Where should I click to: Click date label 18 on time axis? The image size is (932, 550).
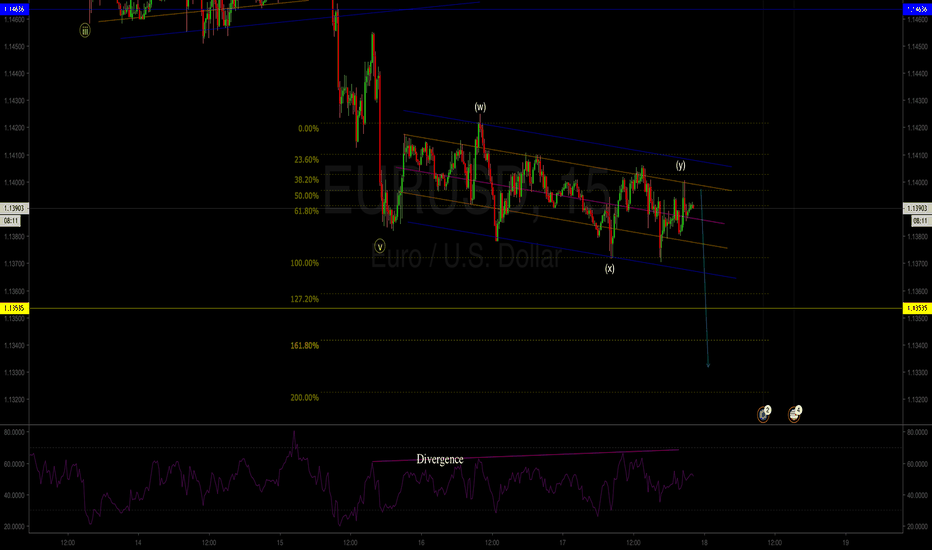click(704, 542)
